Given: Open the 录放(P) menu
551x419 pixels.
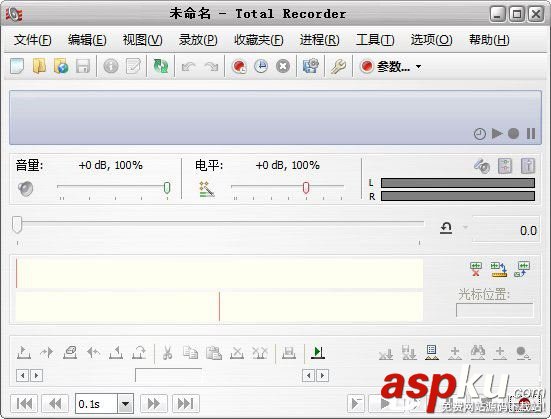Looking at the screenshot, I should (198, 40).
